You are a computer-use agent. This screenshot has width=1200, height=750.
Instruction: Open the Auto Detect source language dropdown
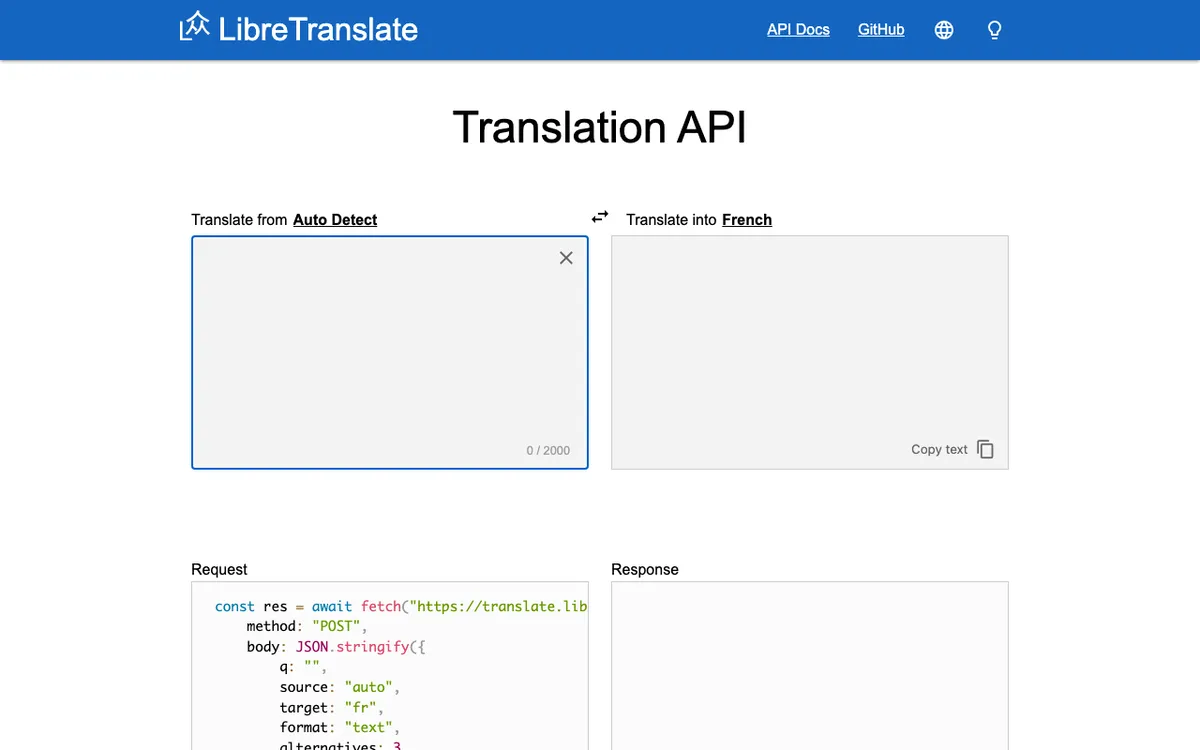[x=335, y=220]
